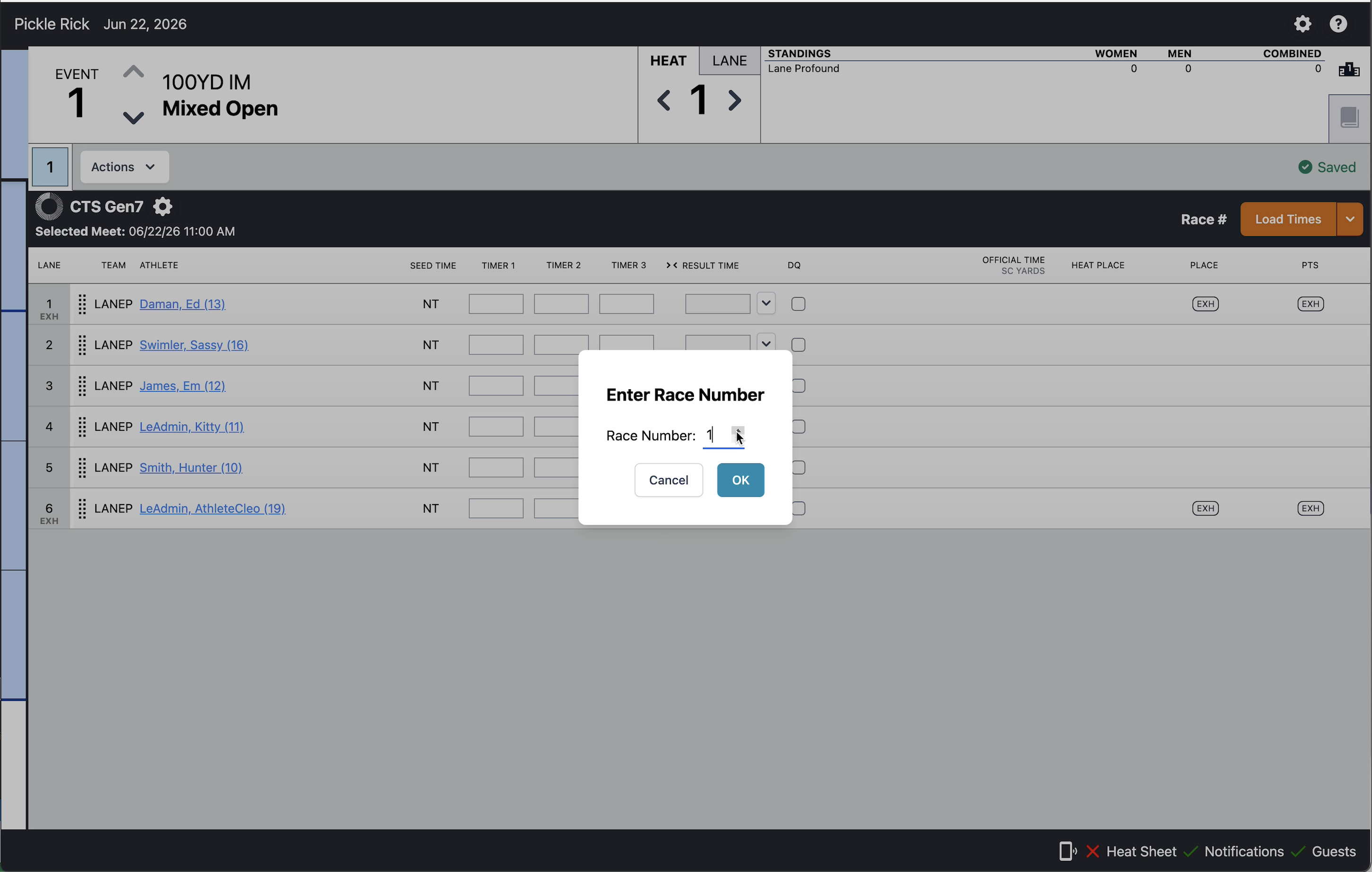
Task: Click the red X Heat Sheet status
Action: tap(1092, 852)
